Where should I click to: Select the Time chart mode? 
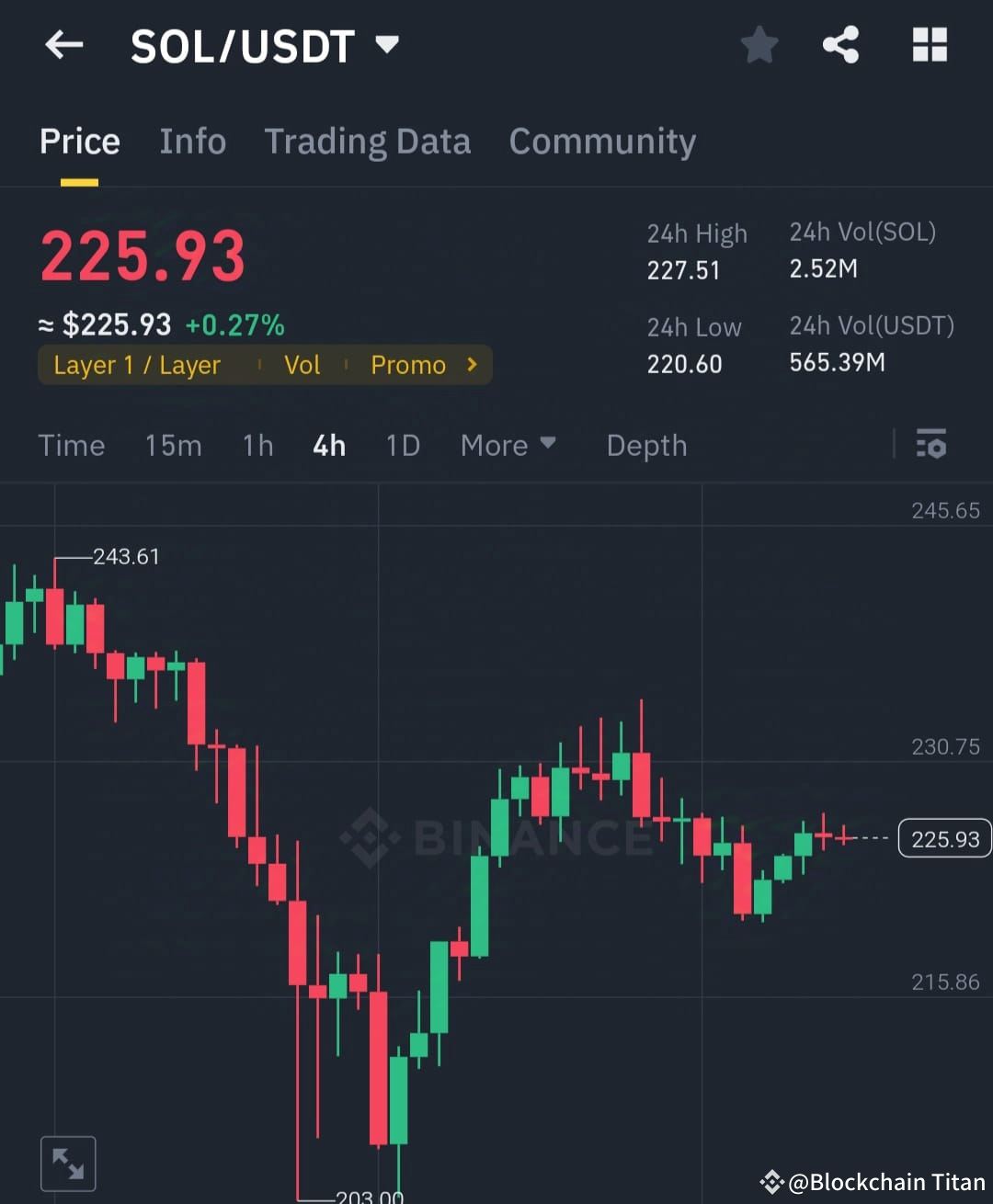(x=72, y=446)
